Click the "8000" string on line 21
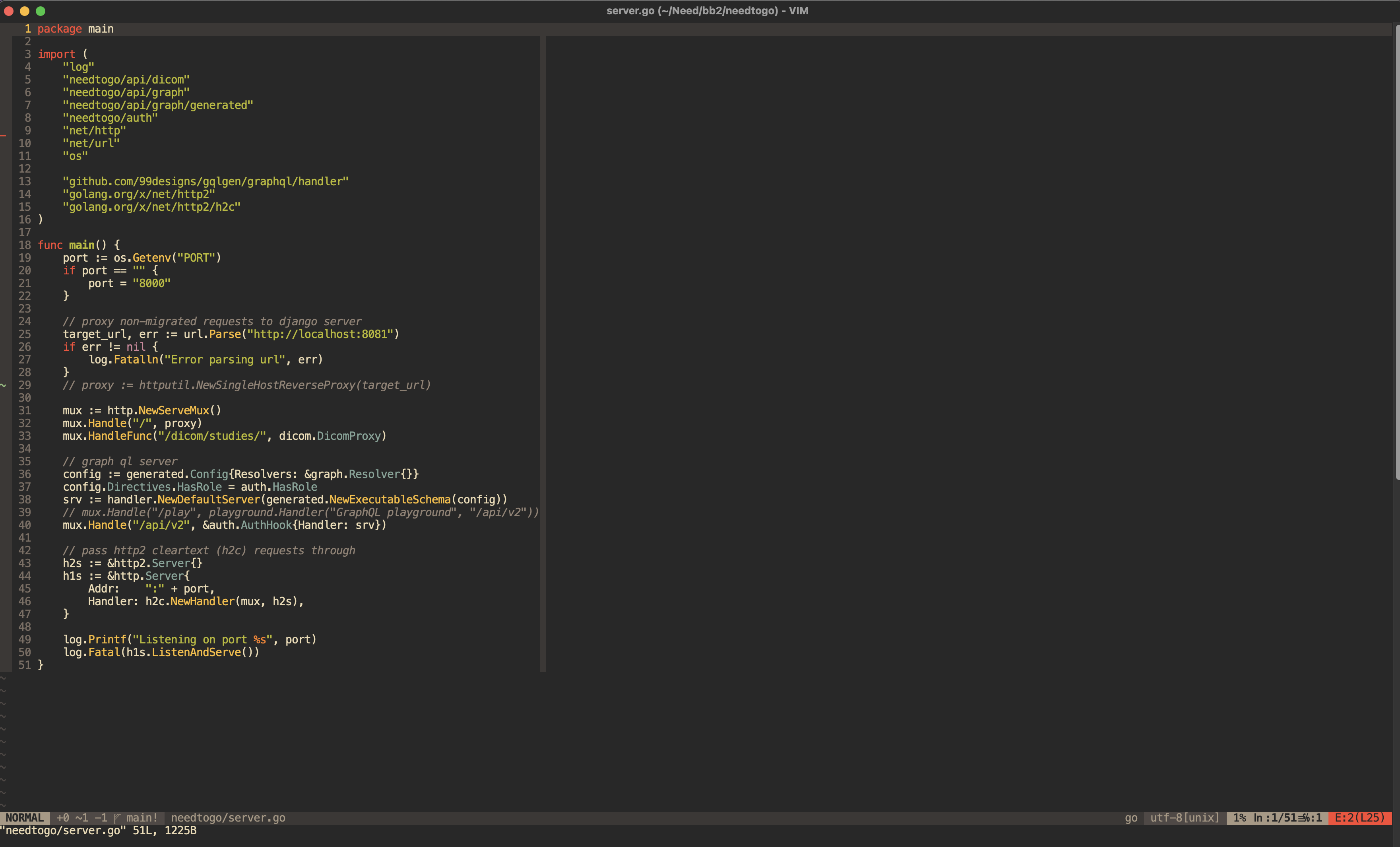 (x=152, y=283)
